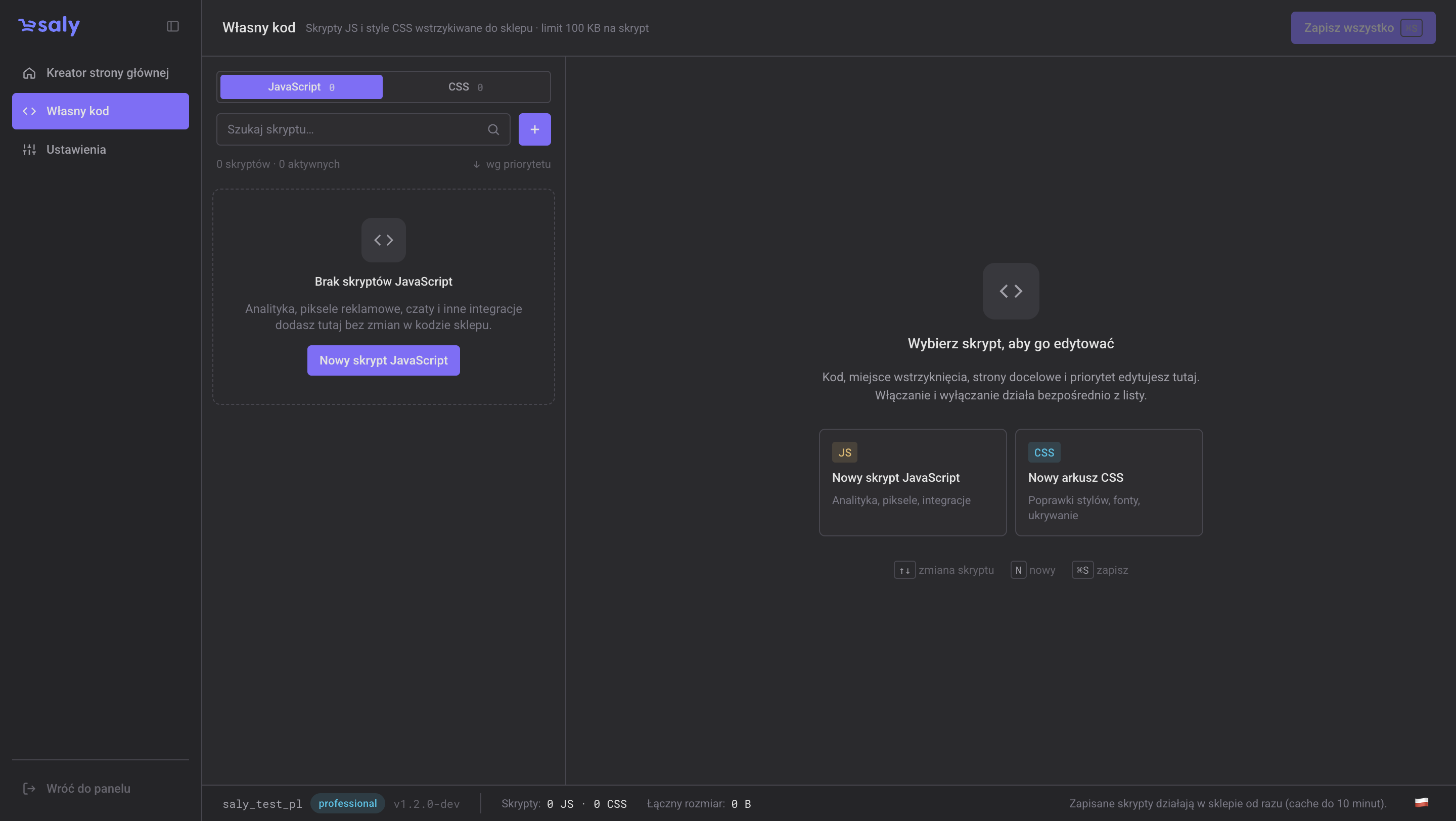Image resolution: width=1456 pixels, height=821 pixels.
Task: Click Zapisz wszystko button
Action: pos(1363,28)
